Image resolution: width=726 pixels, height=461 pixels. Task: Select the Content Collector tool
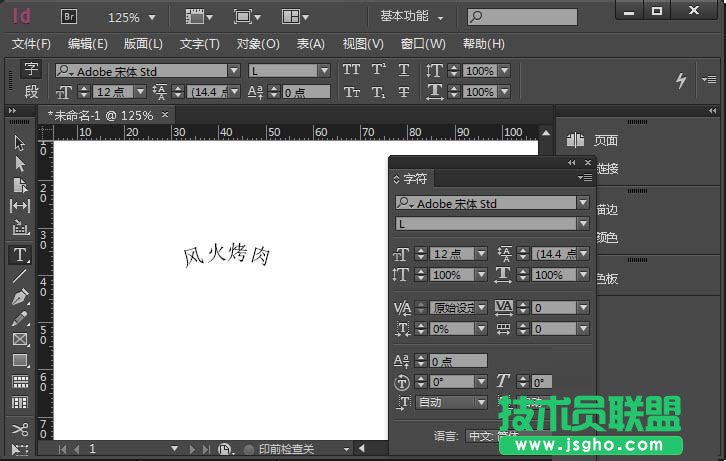click(x=19, y=227)
